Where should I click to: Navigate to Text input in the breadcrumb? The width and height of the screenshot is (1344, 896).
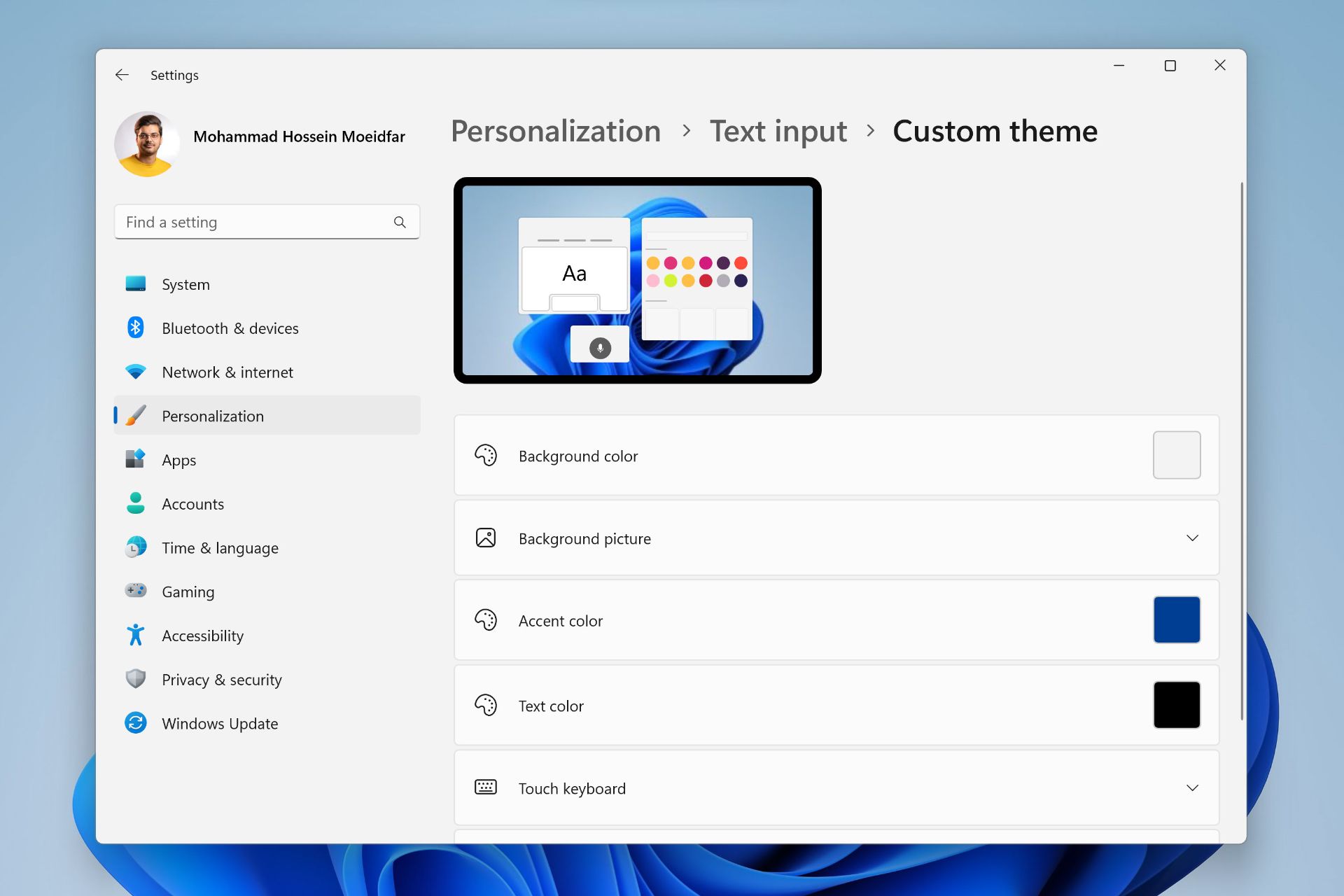pyautogui.click(x=778, y=132)
